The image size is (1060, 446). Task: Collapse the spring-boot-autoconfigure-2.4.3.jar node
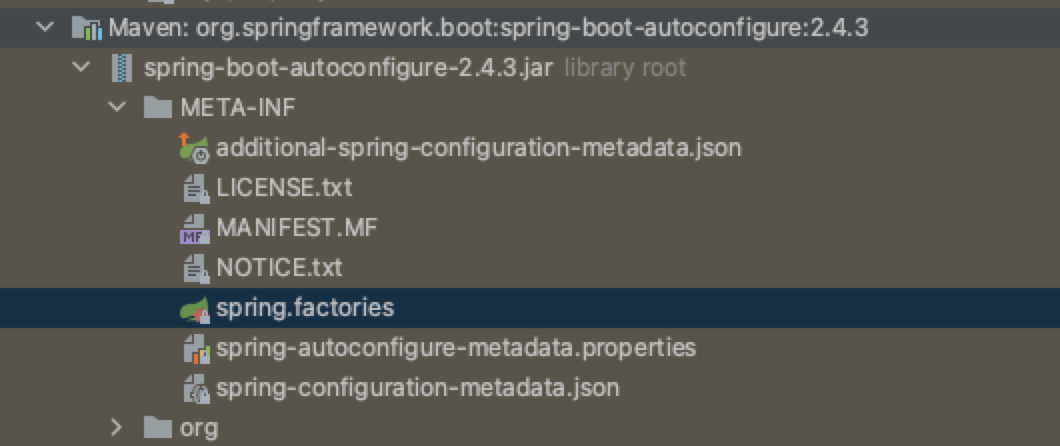pos(80,68)
